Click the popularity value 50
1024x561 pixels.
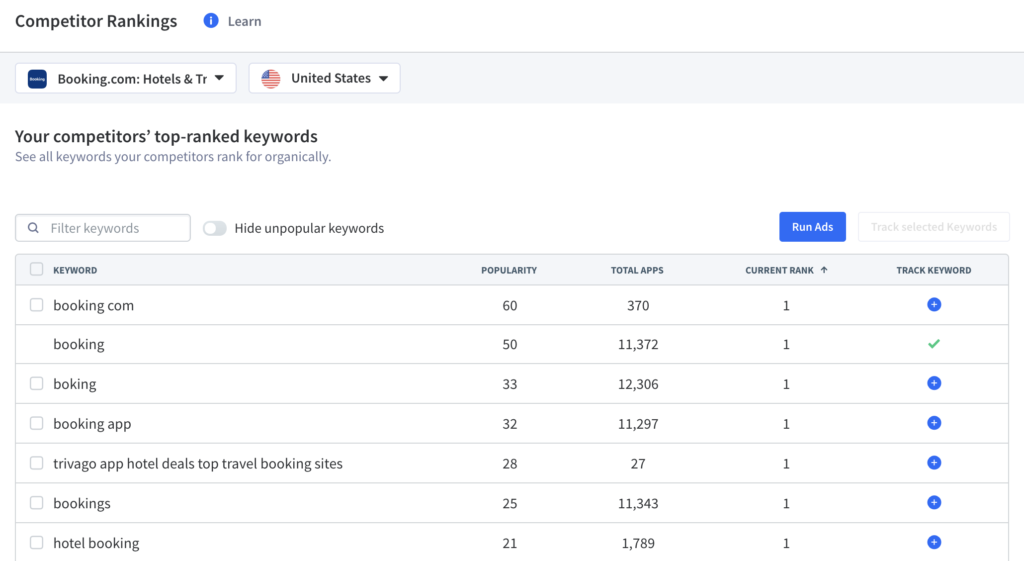coord(509,345)
